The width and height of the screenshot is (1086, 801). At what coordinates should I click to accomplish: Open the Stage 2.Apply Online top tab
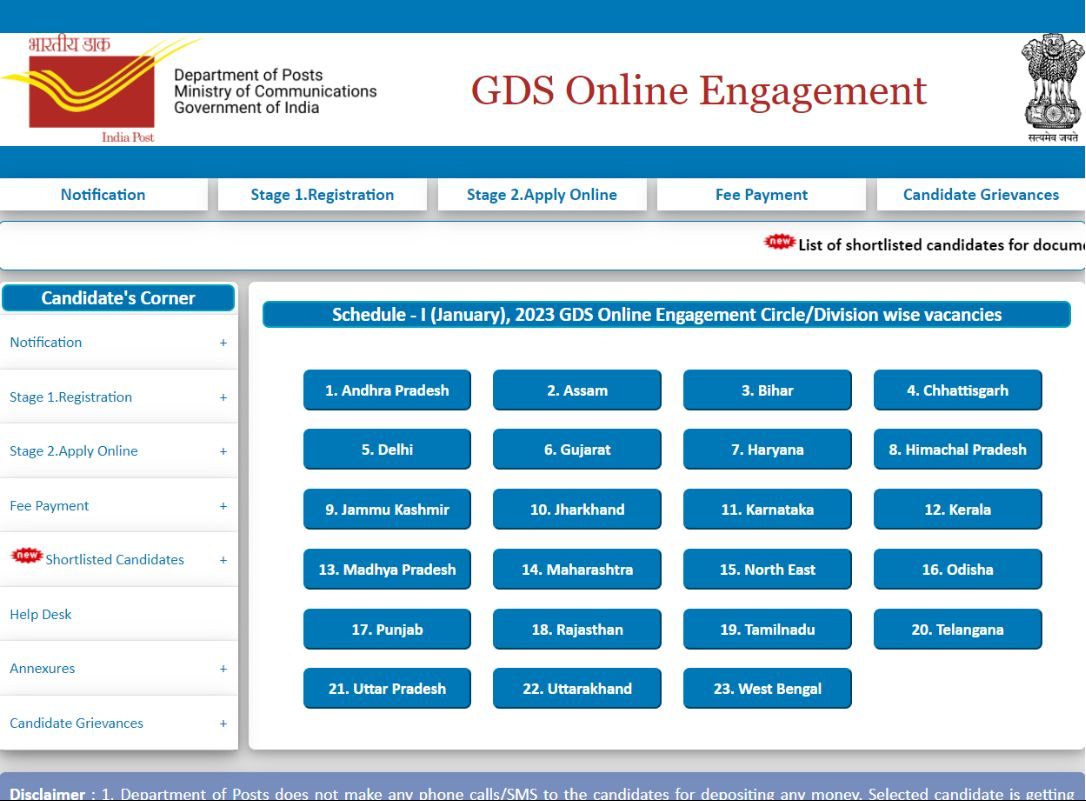[542, 195]
